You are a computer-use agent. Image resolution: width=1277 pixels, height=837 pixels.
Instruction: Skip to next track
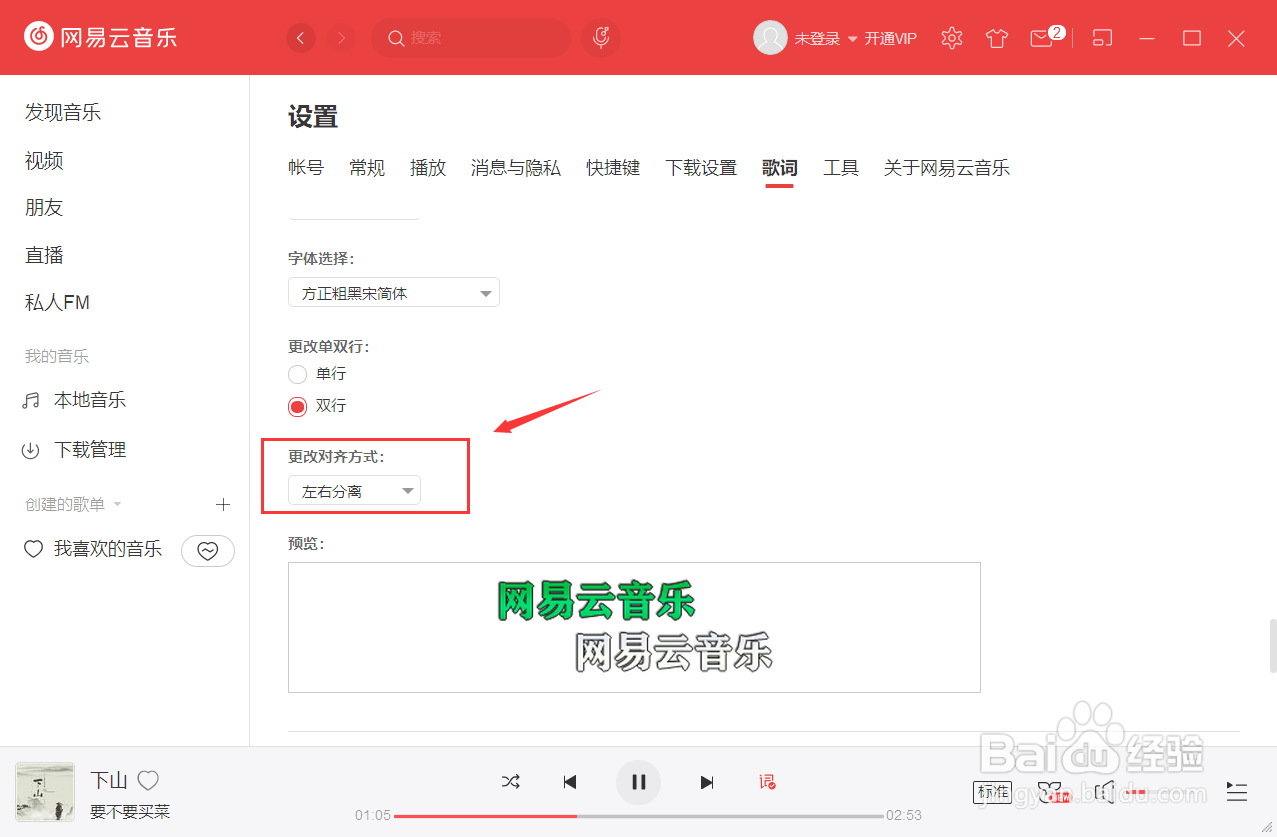(707, 782)
